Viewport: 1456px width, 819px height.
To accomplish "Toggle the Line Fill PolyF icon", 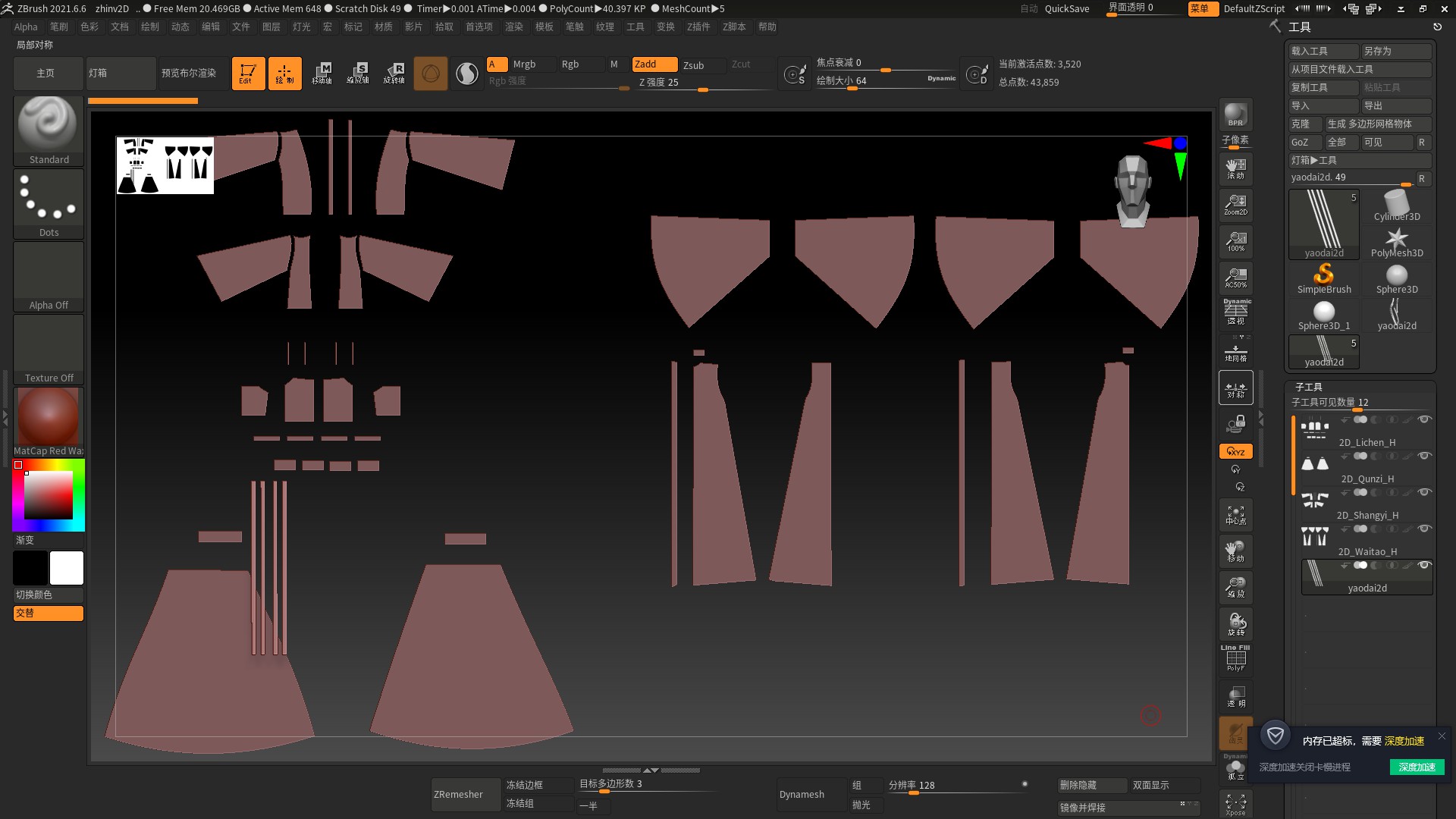I will click(1235, 658).
